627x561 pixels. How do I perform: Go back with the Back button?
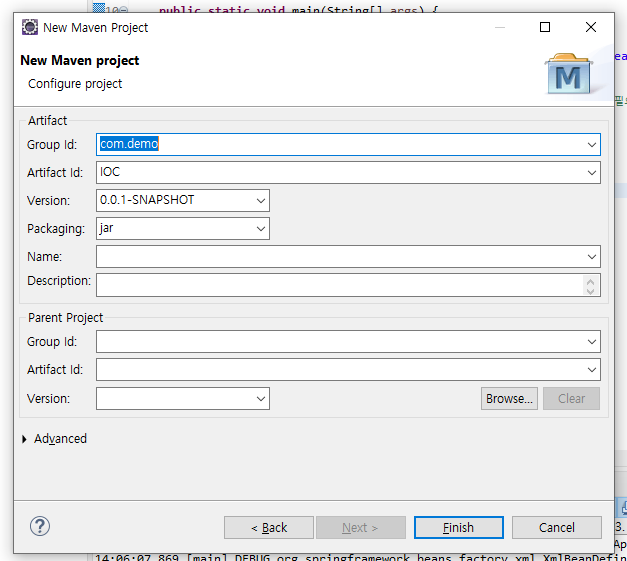(269, 527)
